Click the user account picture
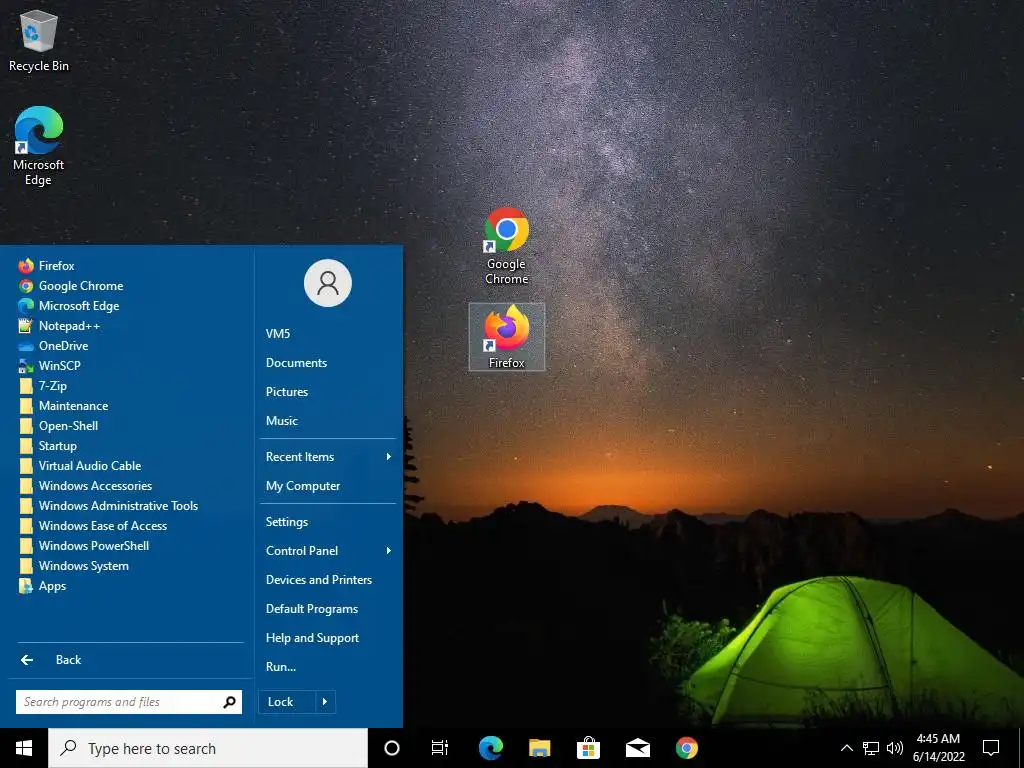The height and width of the screenshot is (768, 1024). coord(328,283)
